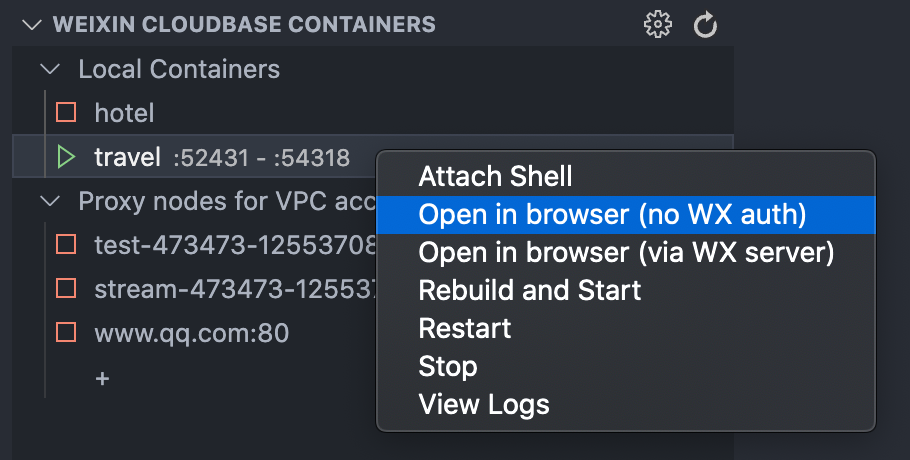
Task: Click the red square icon beside stream-473473
Action: (x=66, y=289)
